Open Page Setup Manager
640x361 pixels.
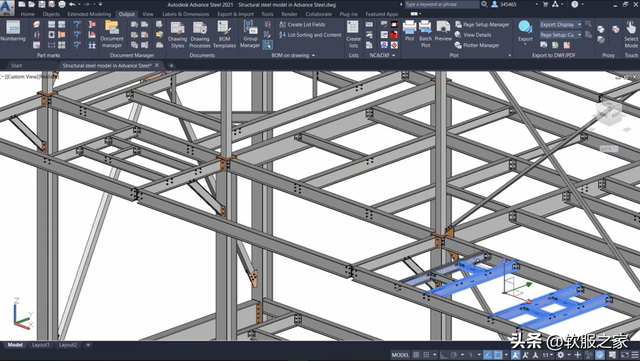[482, 25]
